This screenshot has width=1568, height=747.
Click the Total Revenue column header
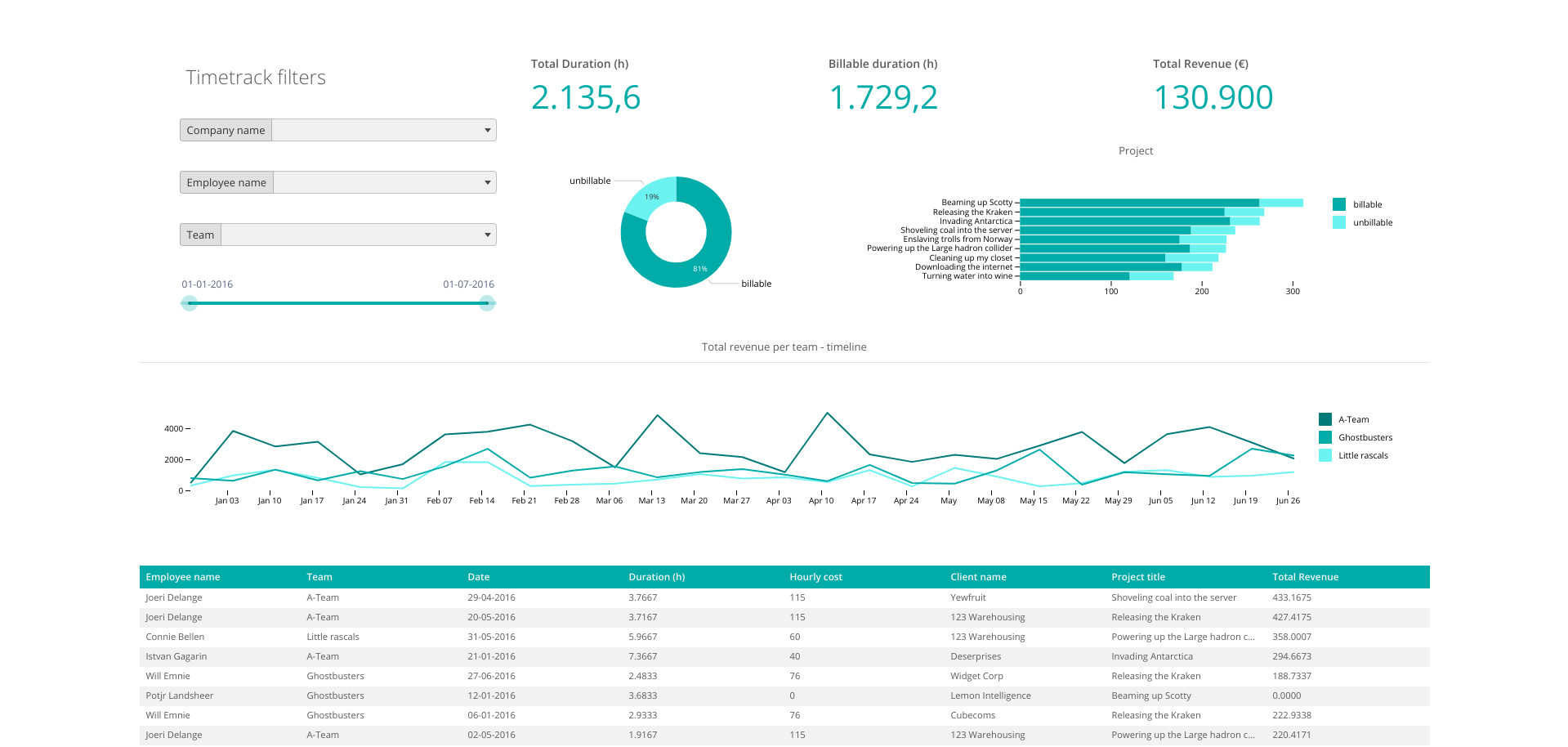pyautogui.click(x=1305, y=577)
